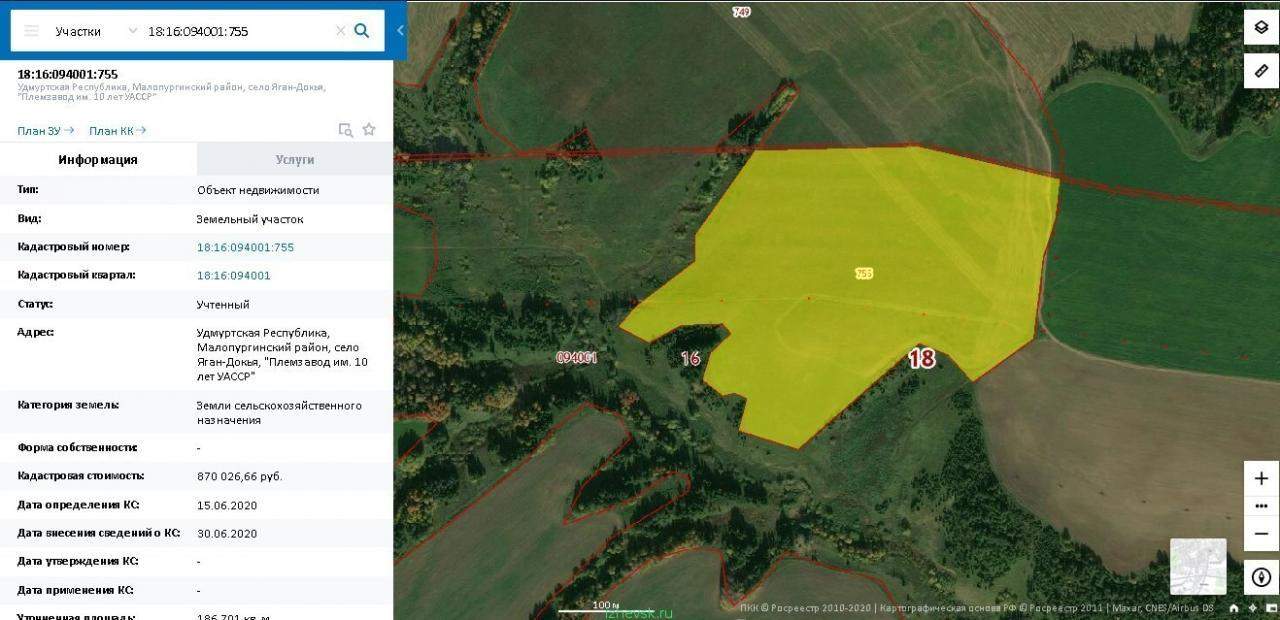The width and height of the screenshot is (1280, 620).
Task: Clear the cadastral number search field
Action: tap(340, 31)
